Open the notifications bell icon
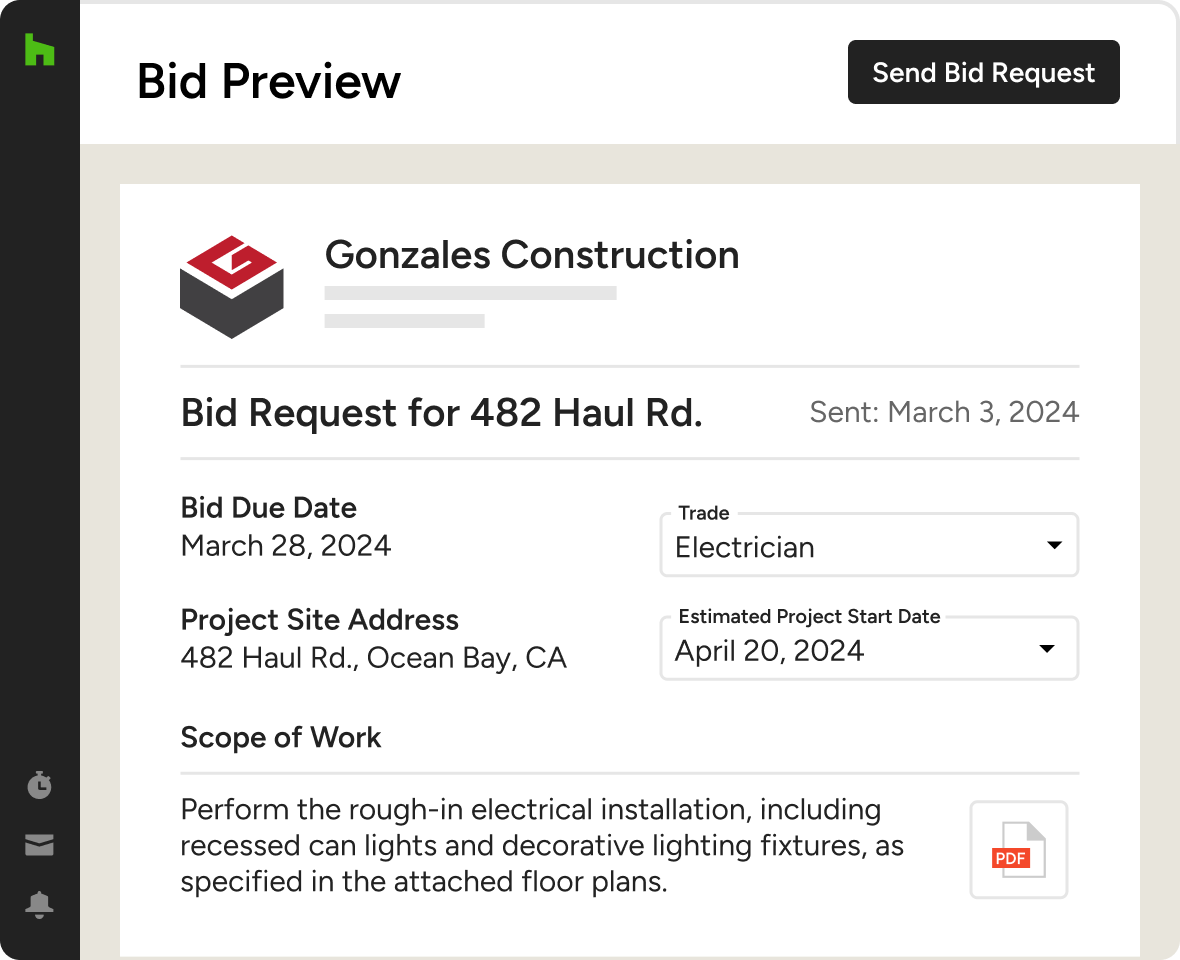 click(x=39, y=905)
